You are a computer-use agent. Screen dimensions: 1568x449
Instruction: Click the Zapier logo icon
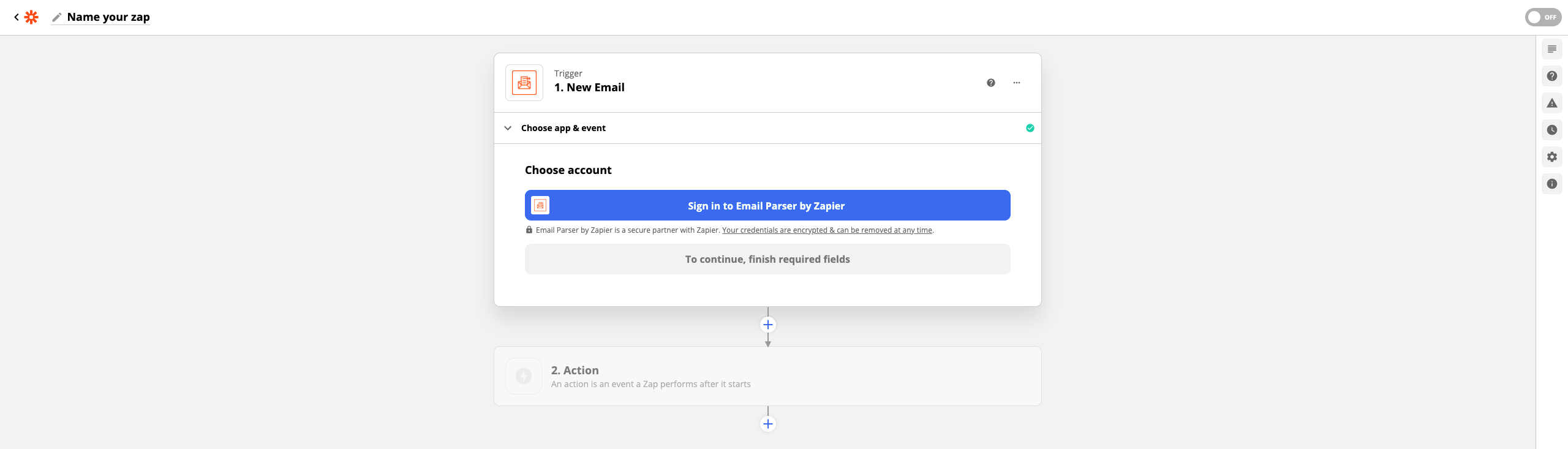[31, 17]
